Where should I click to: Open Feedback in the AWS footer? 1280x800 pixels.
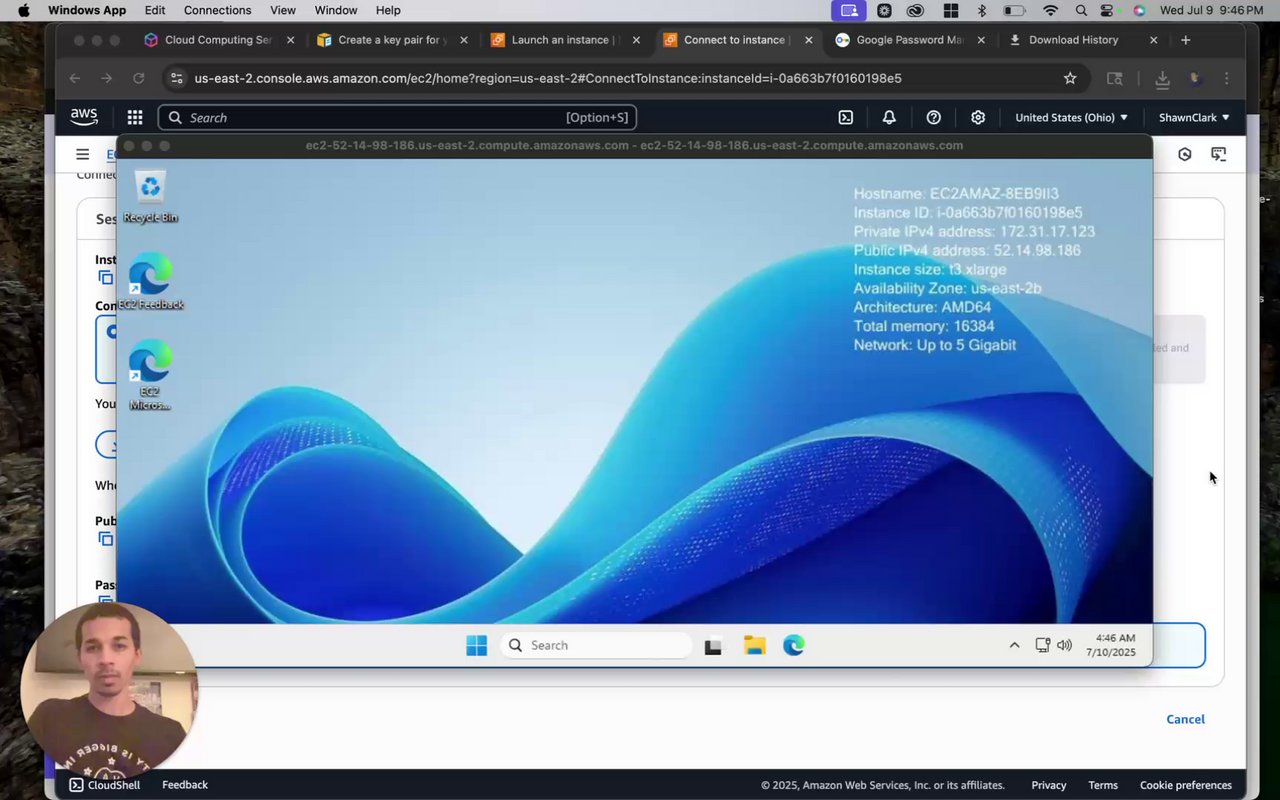[x=185, y=785]
